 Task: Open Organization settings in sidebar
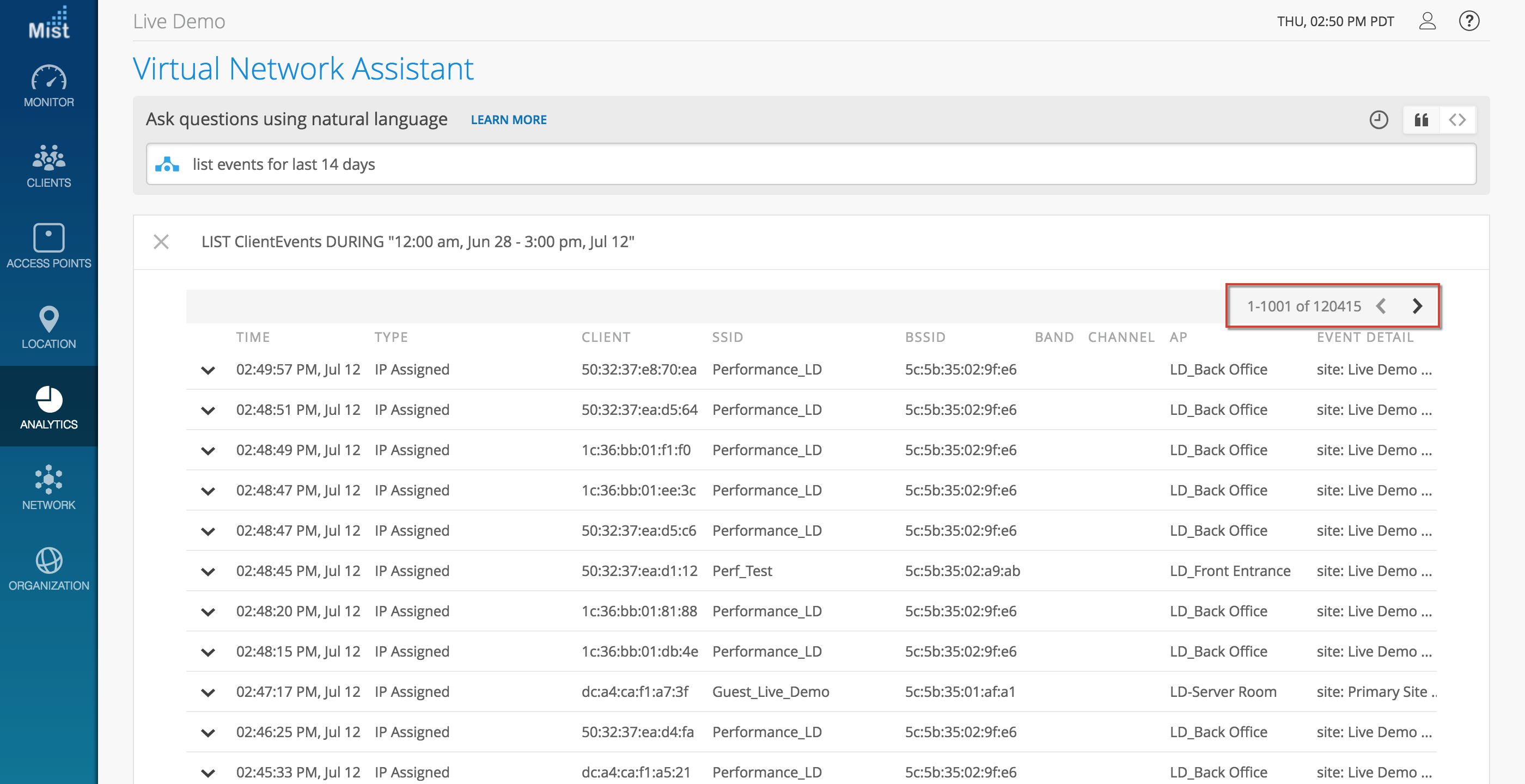click(48, 568)
